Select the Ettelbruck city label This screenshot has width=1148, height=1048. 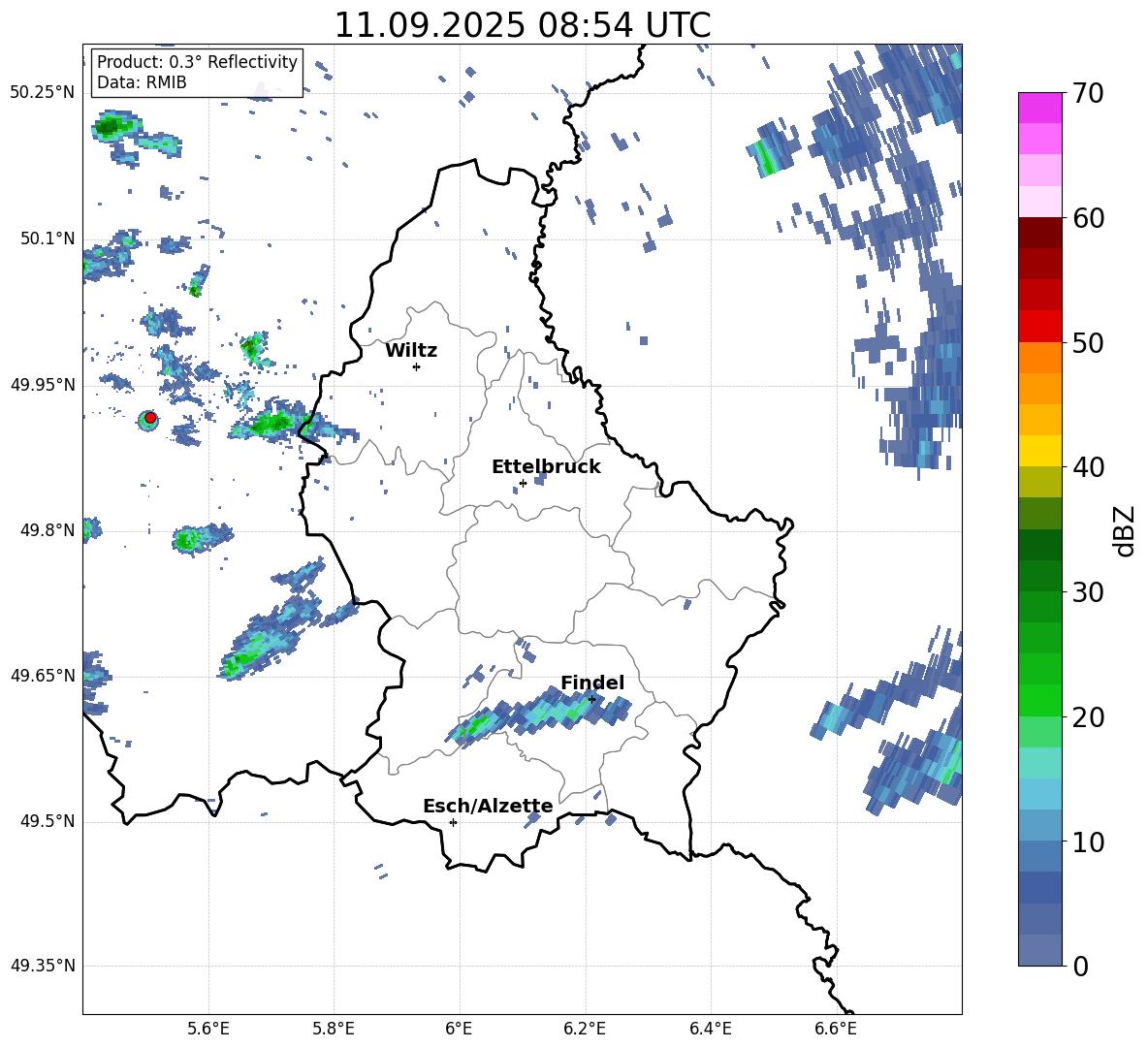point(546,467)
